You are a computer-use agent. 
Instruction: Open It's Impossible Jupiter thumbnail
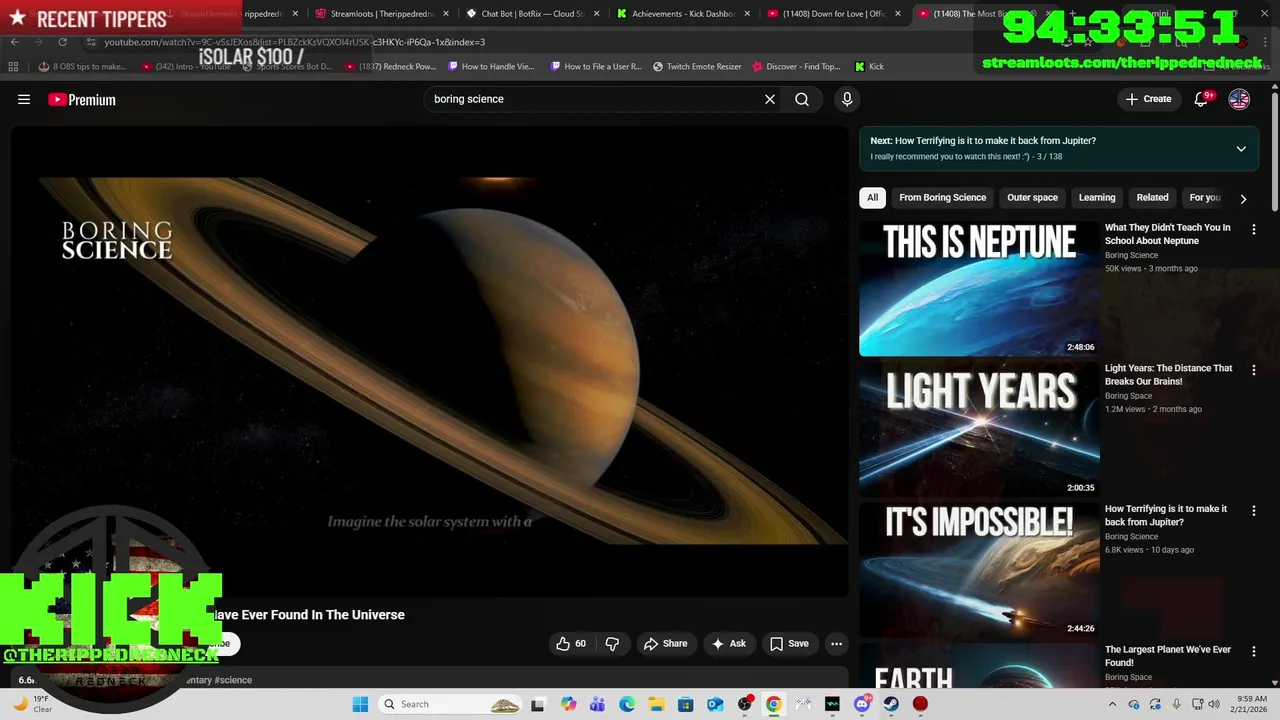pos(979,570)
